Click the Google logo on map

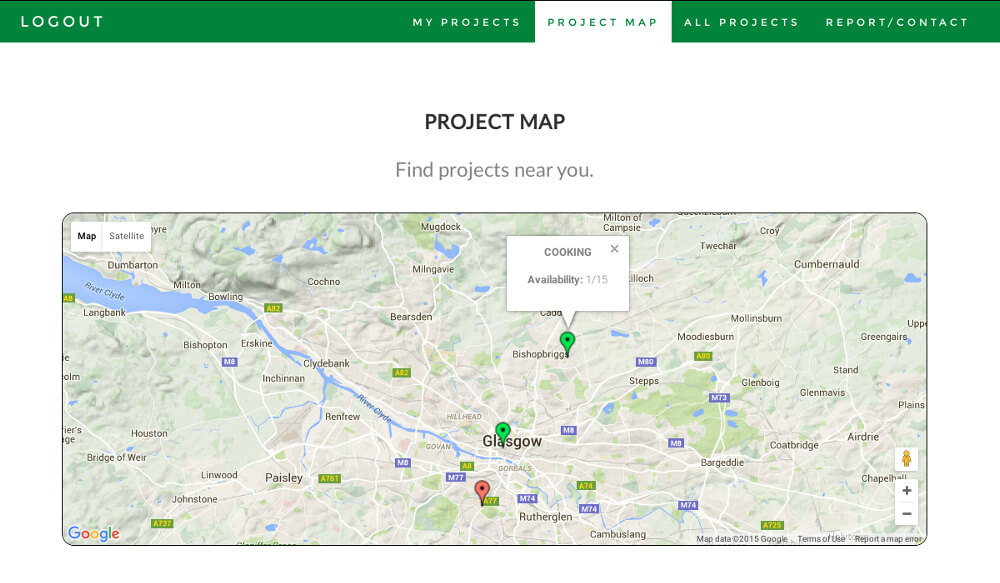click(x=93, y=534)
